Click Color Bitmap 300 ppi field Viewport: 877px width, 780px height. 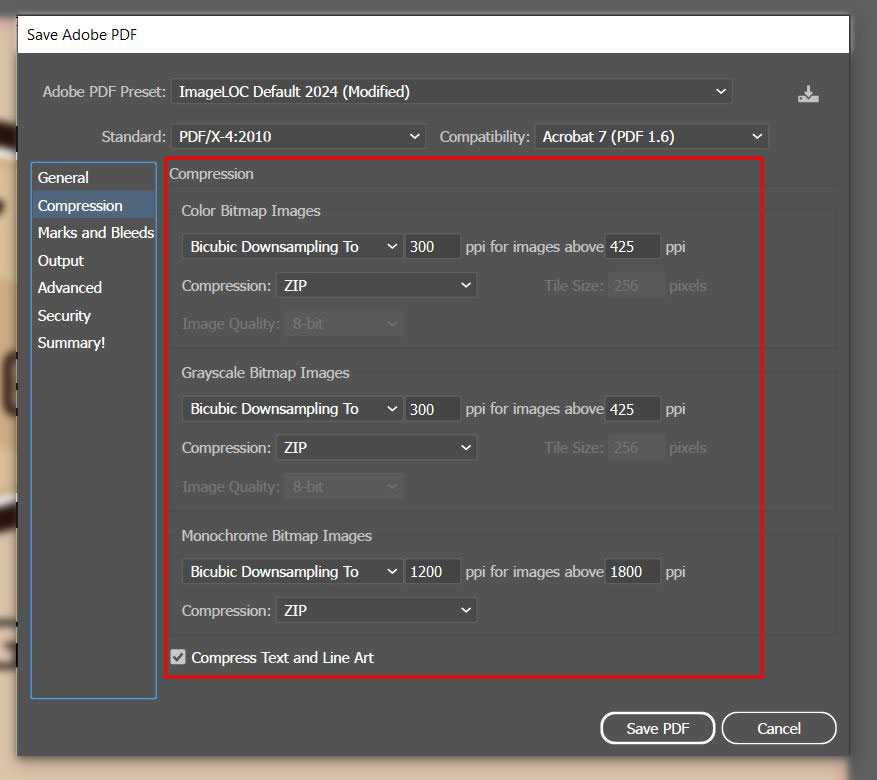(433, 247)
